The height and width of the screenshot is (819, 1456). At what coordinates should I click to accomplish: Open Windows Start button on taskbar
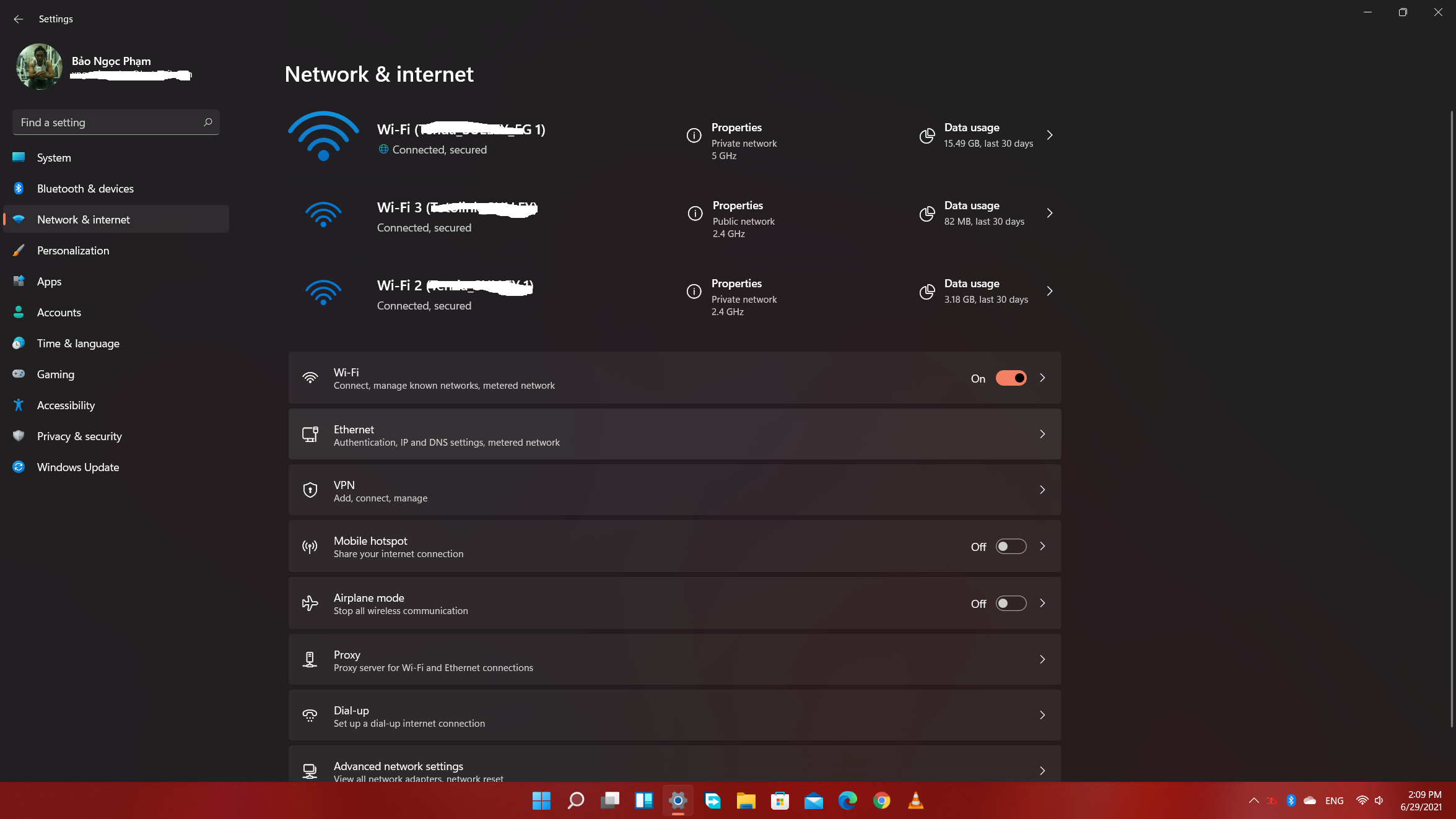pyautogui.click(x=541, y=800)
